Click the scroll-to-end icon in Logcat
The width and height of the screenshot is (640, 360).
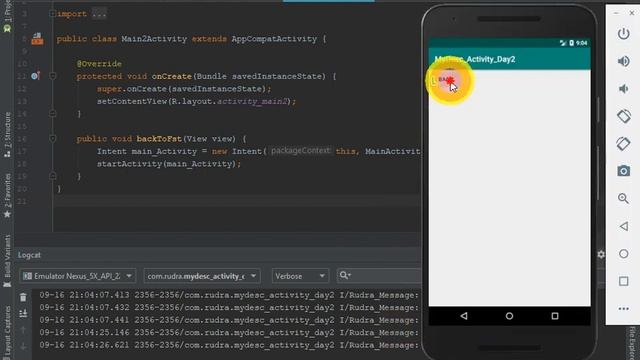click(23, 313)
